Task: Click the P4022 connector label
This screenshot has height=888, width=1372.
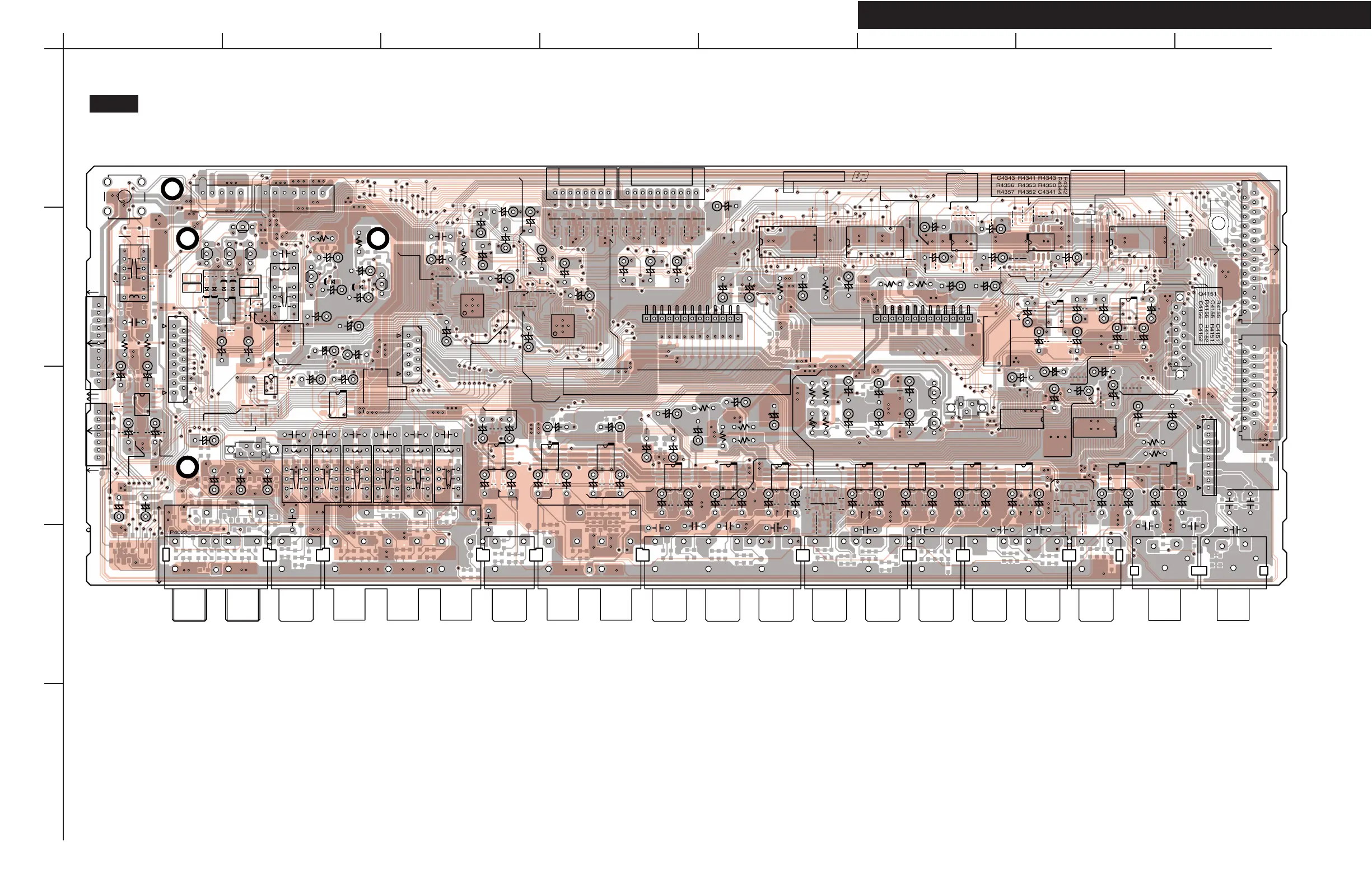Action: click(178, 532)
